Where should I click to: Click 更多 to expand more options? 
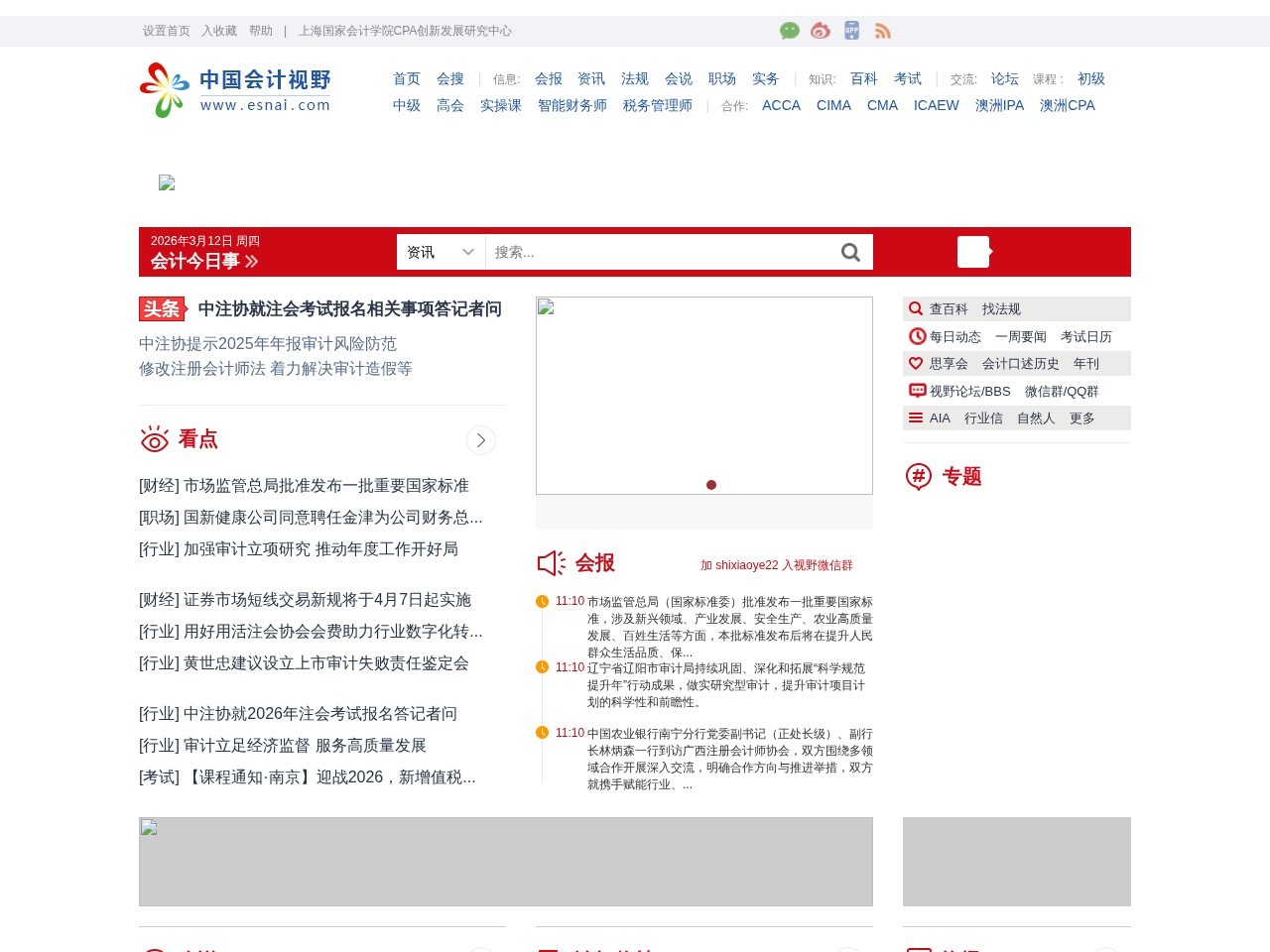point(1080,418)
